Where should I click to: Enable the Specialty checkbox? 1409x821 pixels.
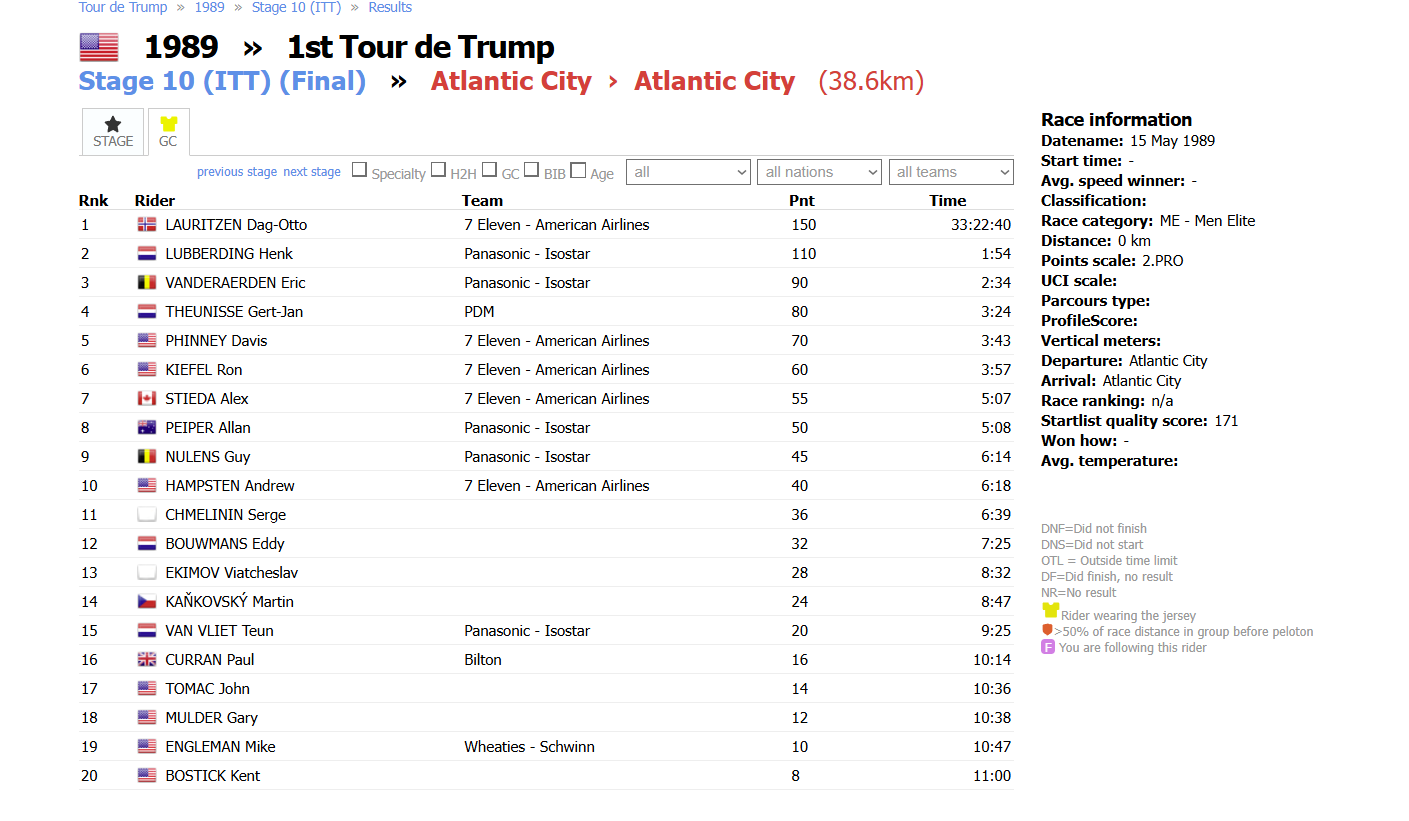(x=359, y=170)
